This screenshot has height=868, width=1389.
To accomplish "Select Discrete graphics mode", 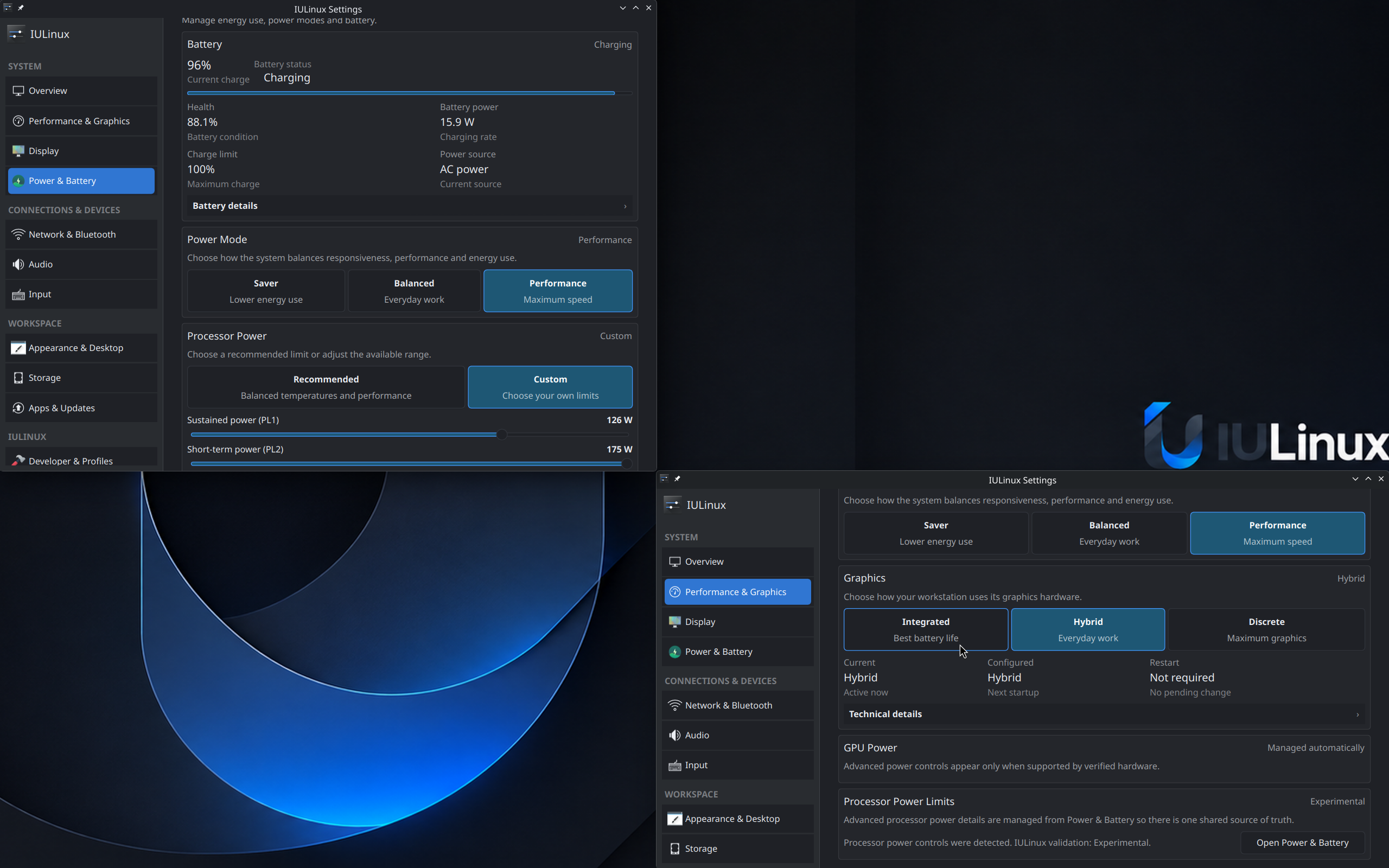I will point(1266,630).
